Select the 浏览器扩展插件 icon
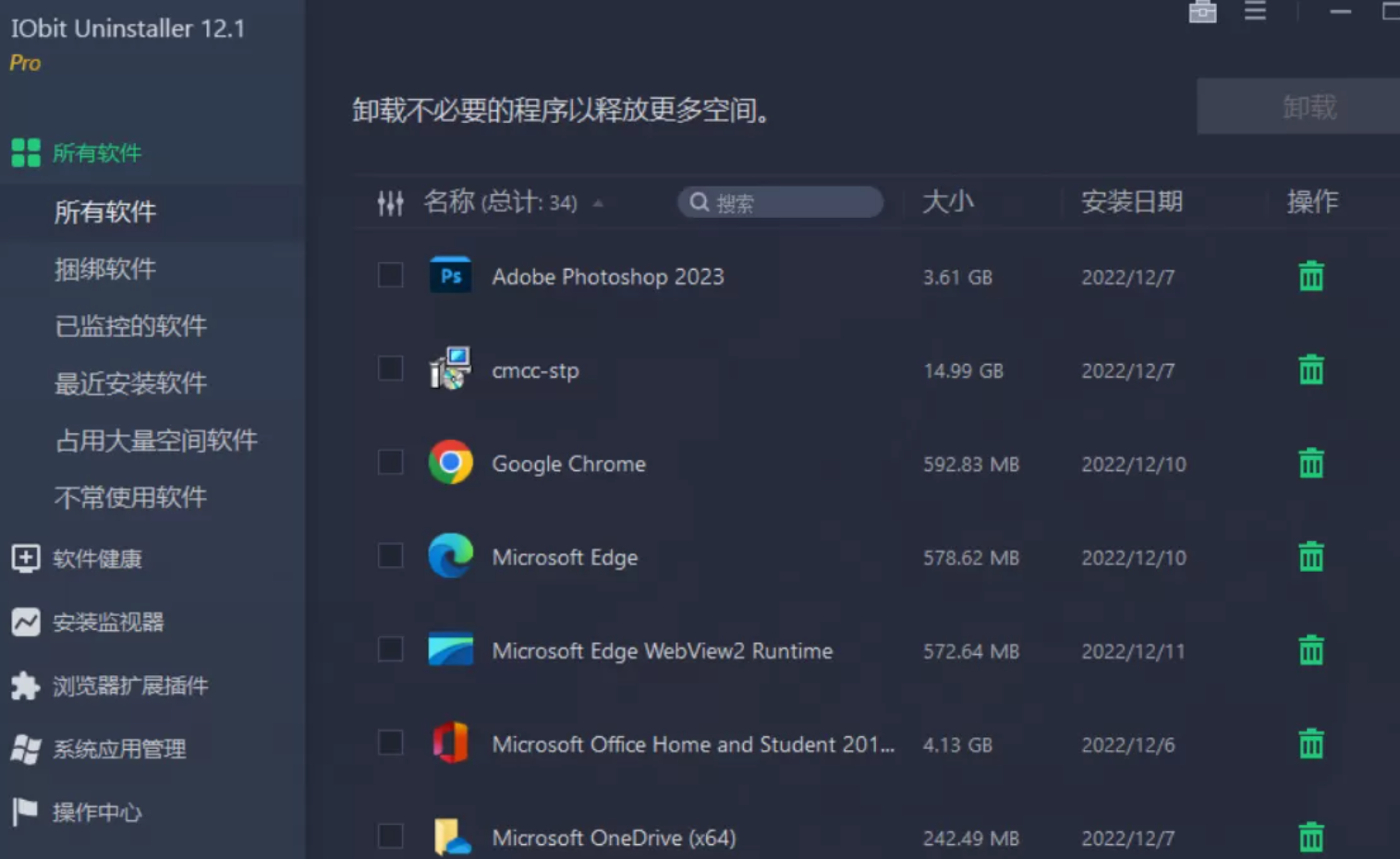This screenshot has width=1400, height=859. (25, 686)
